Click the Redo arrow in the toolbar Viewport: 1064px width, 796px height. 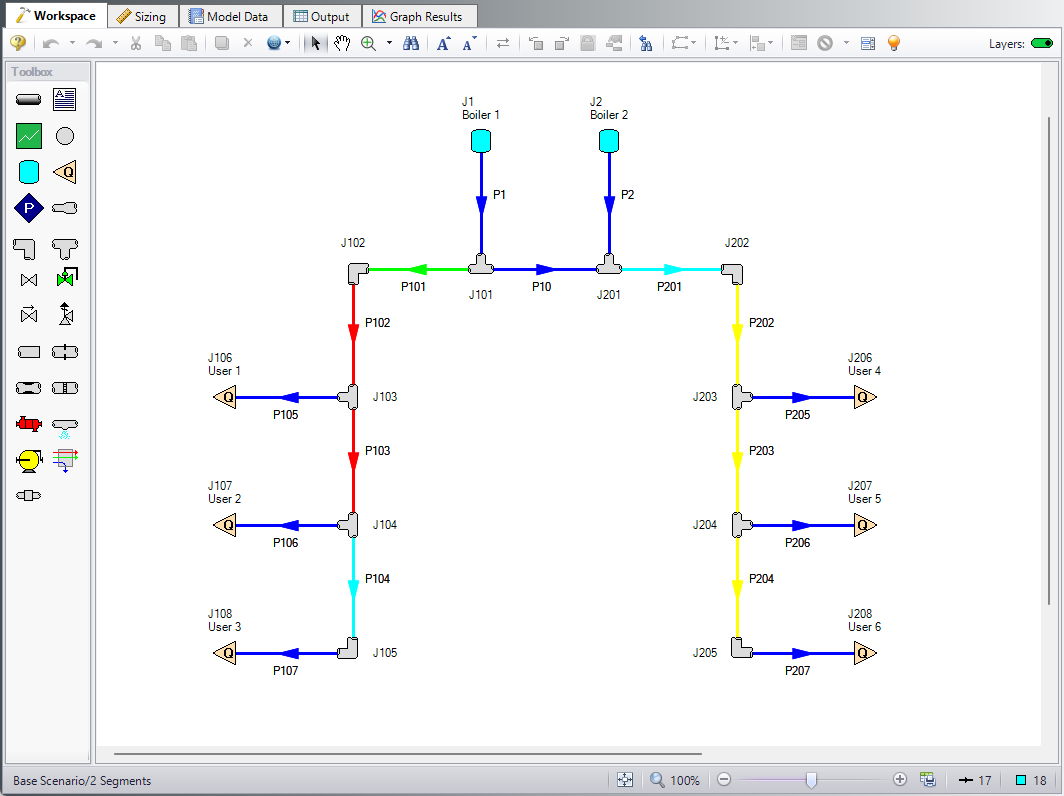point(94,43)
